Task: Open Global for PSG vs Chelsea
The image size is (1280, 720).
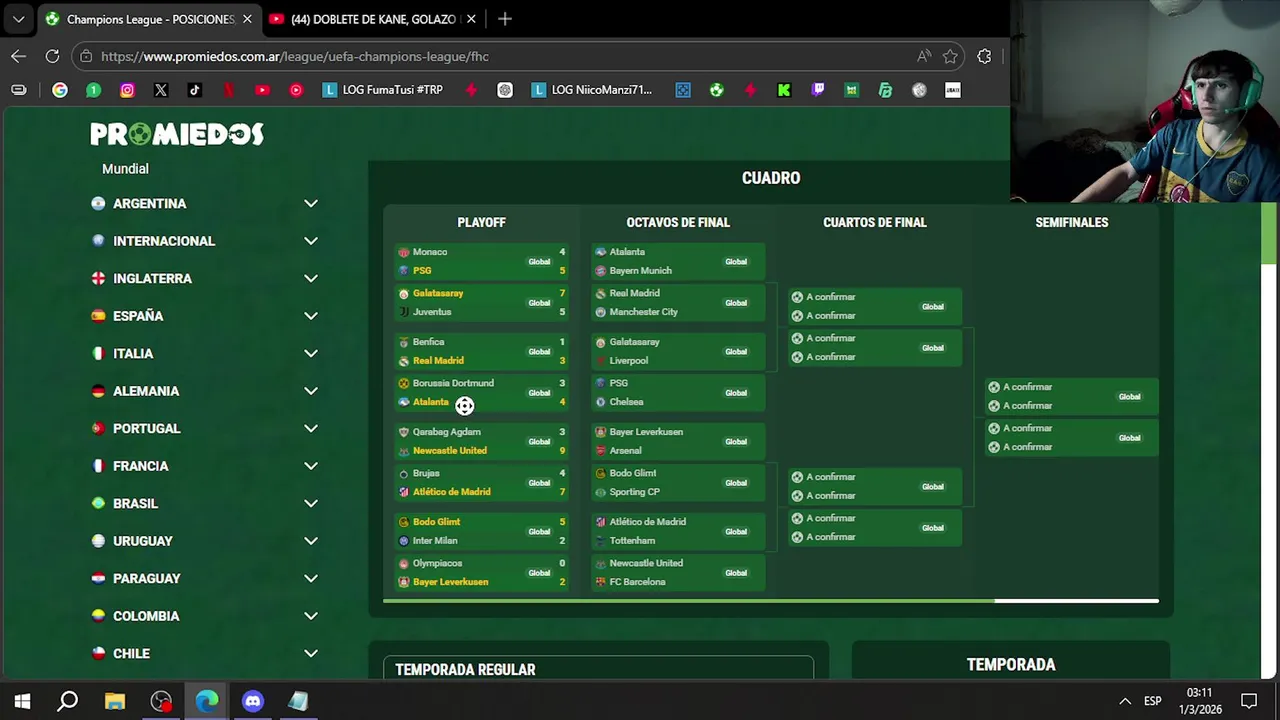Action: 736,393
